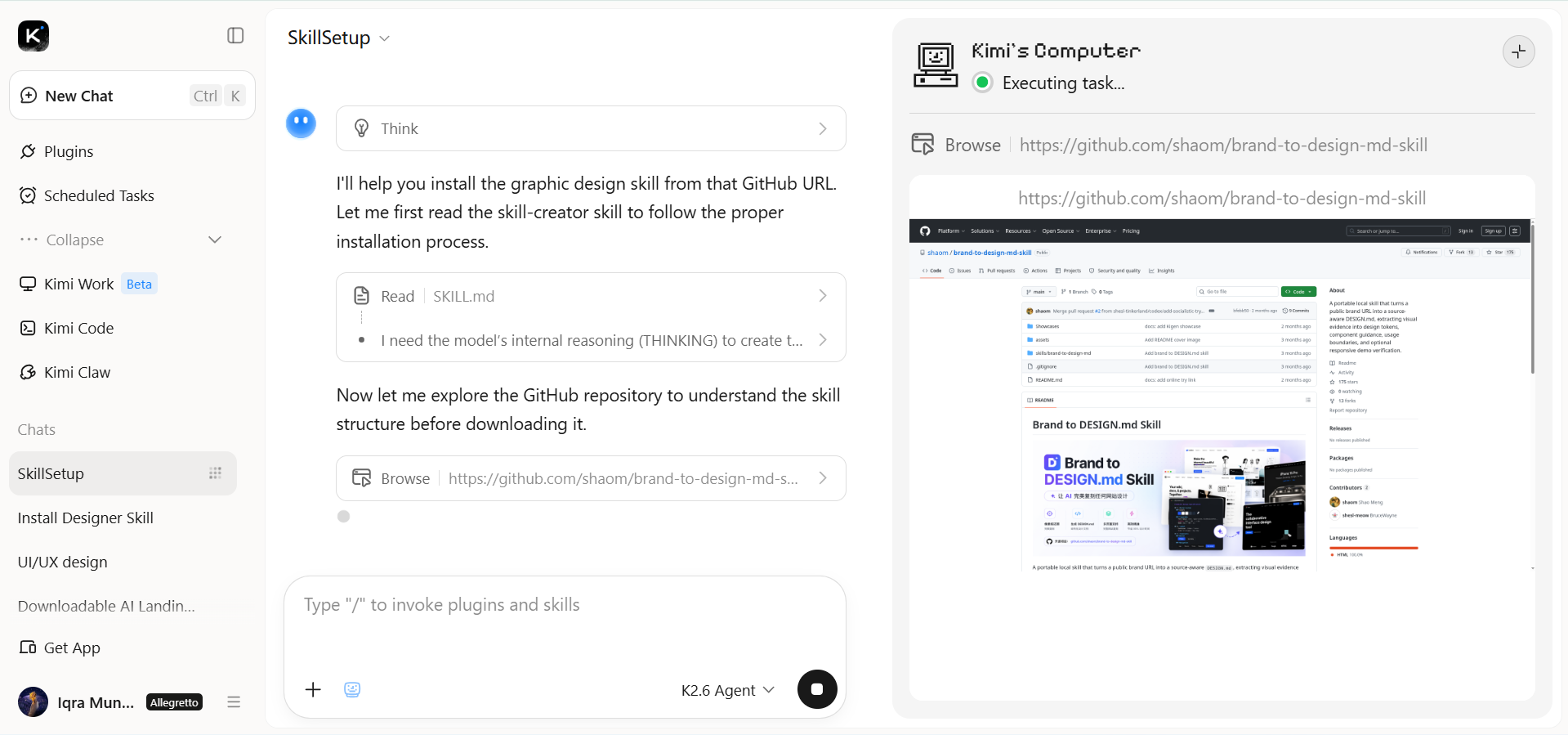Click the Browse window icon in Kimi's Computer header
1568x735 pixels.
tap(922, 145)
